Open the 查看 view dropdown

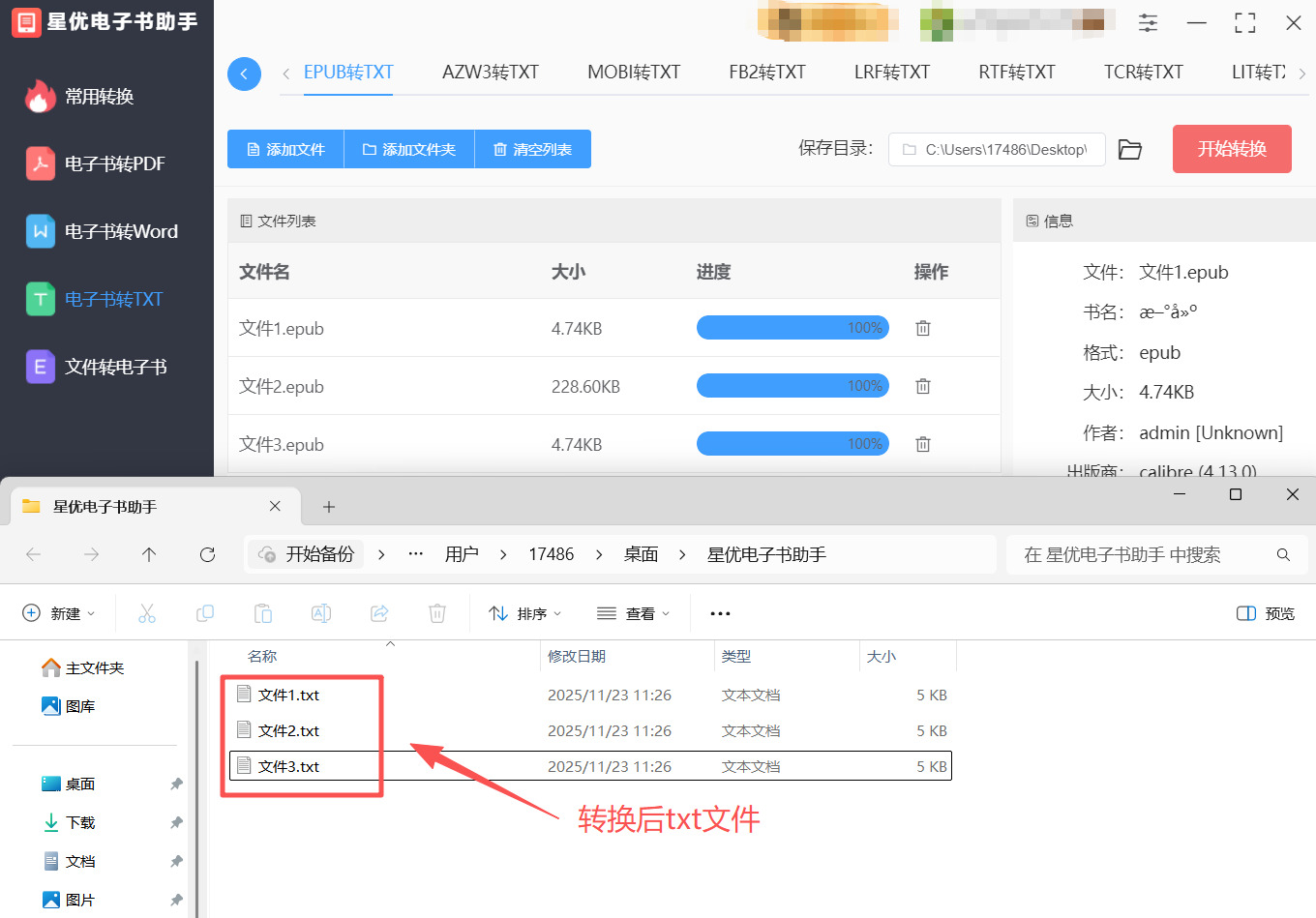[x=634, y=612]
